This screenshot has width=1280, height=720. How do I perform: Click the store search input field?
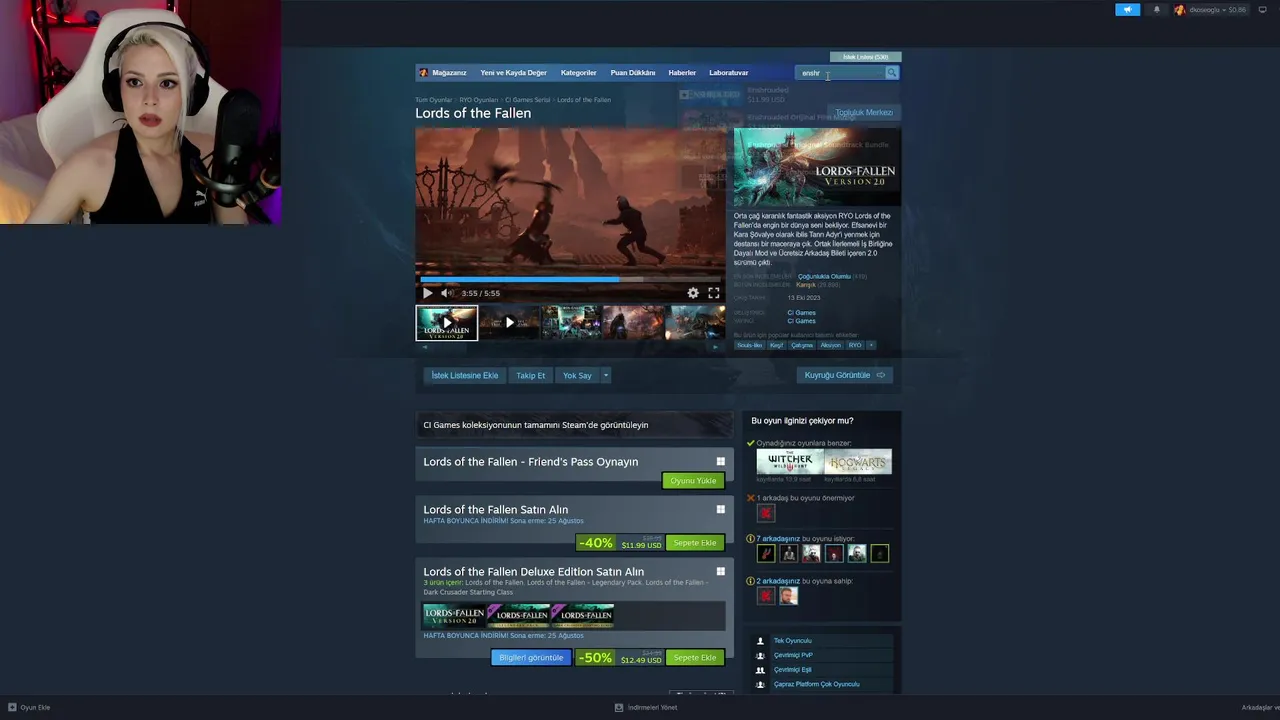tap(840, 73)
